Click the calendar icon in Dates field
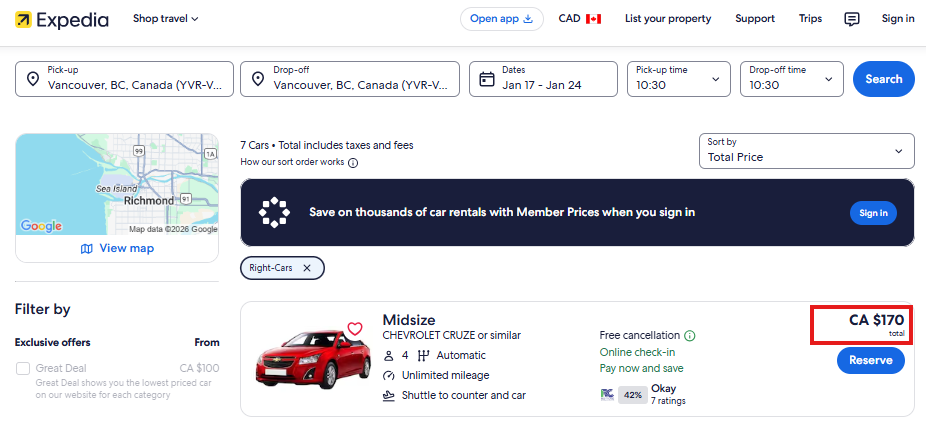Viewport: 926px width, 422px height. click(487, 79)
